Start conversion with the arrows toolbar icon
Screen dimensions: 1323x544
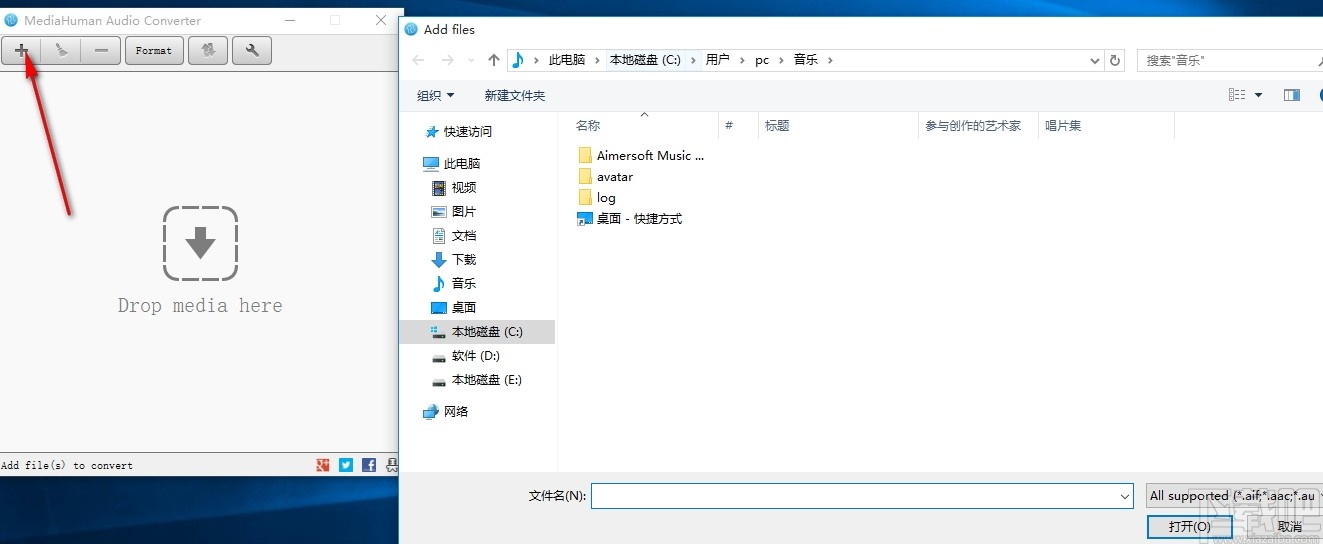[208, 50]
